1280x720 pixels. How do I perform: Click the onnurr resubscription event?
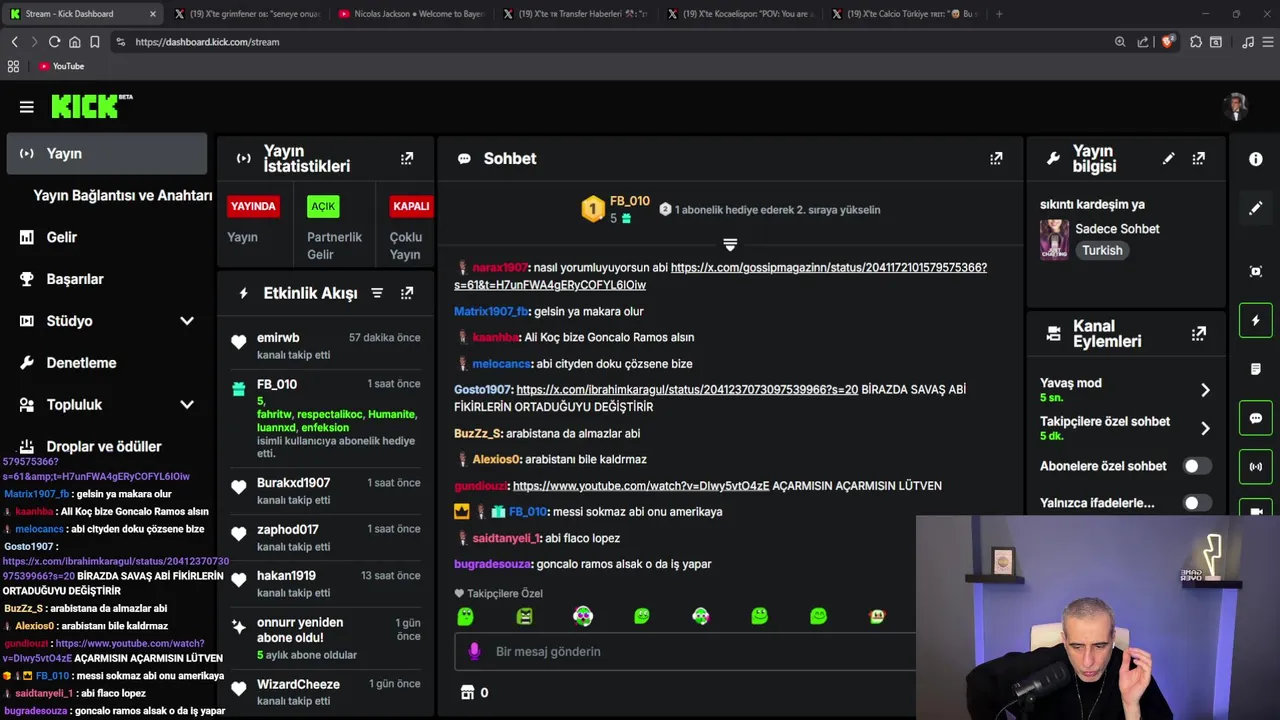325,638
